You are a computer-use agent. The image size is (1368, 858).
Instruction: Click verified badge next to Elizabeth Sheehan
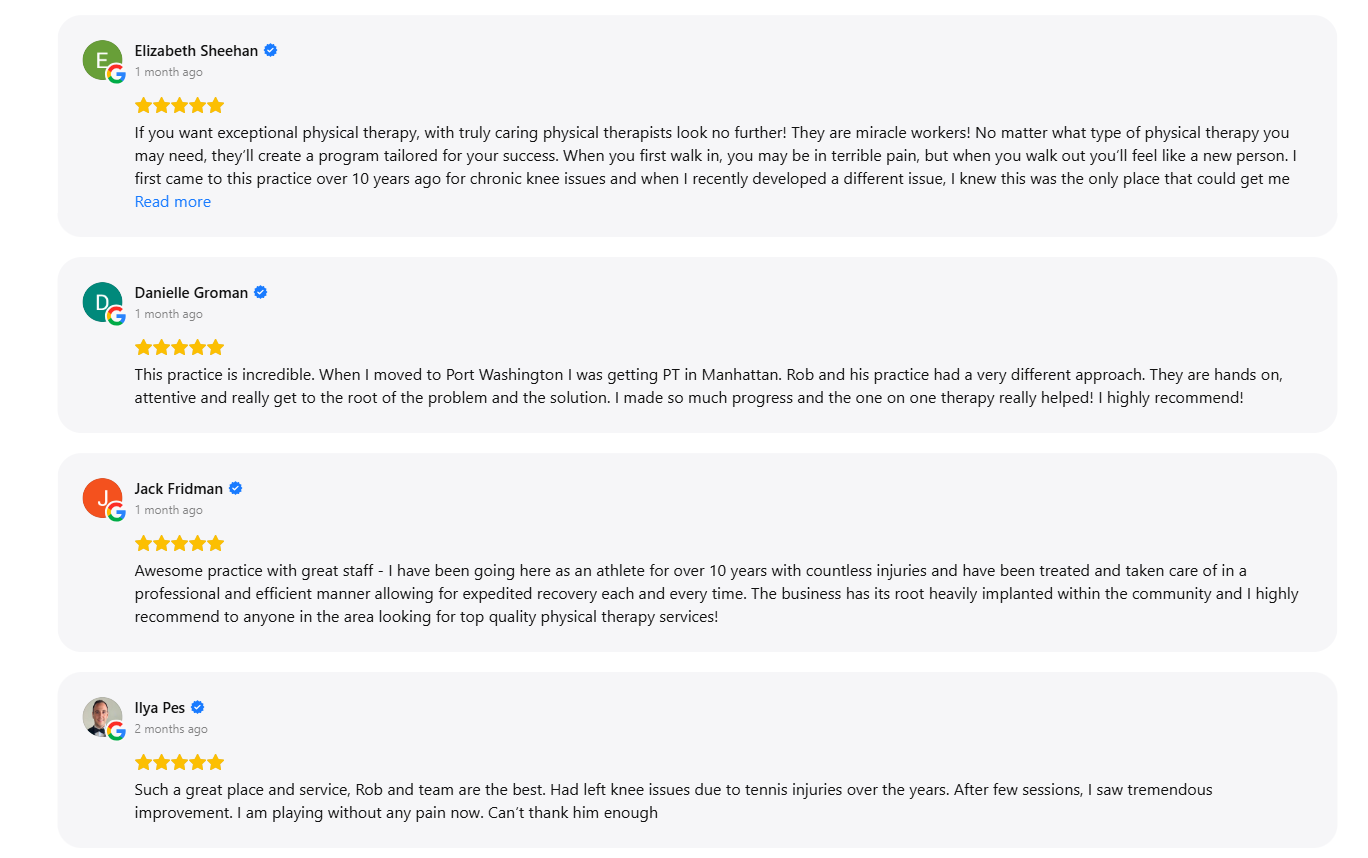point(270,50)
